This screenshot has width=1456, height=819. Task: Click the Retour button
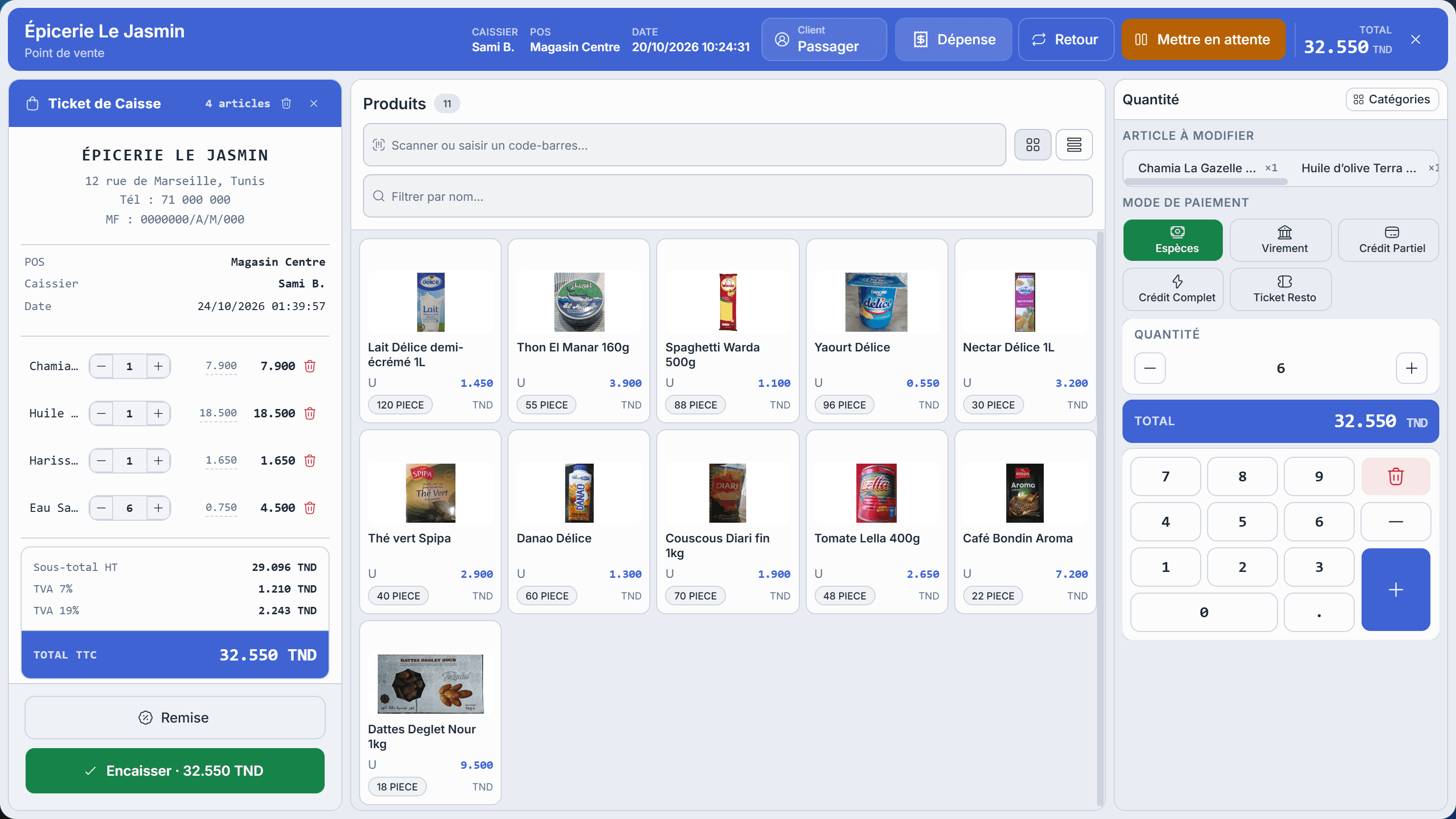pos(1065,39)
